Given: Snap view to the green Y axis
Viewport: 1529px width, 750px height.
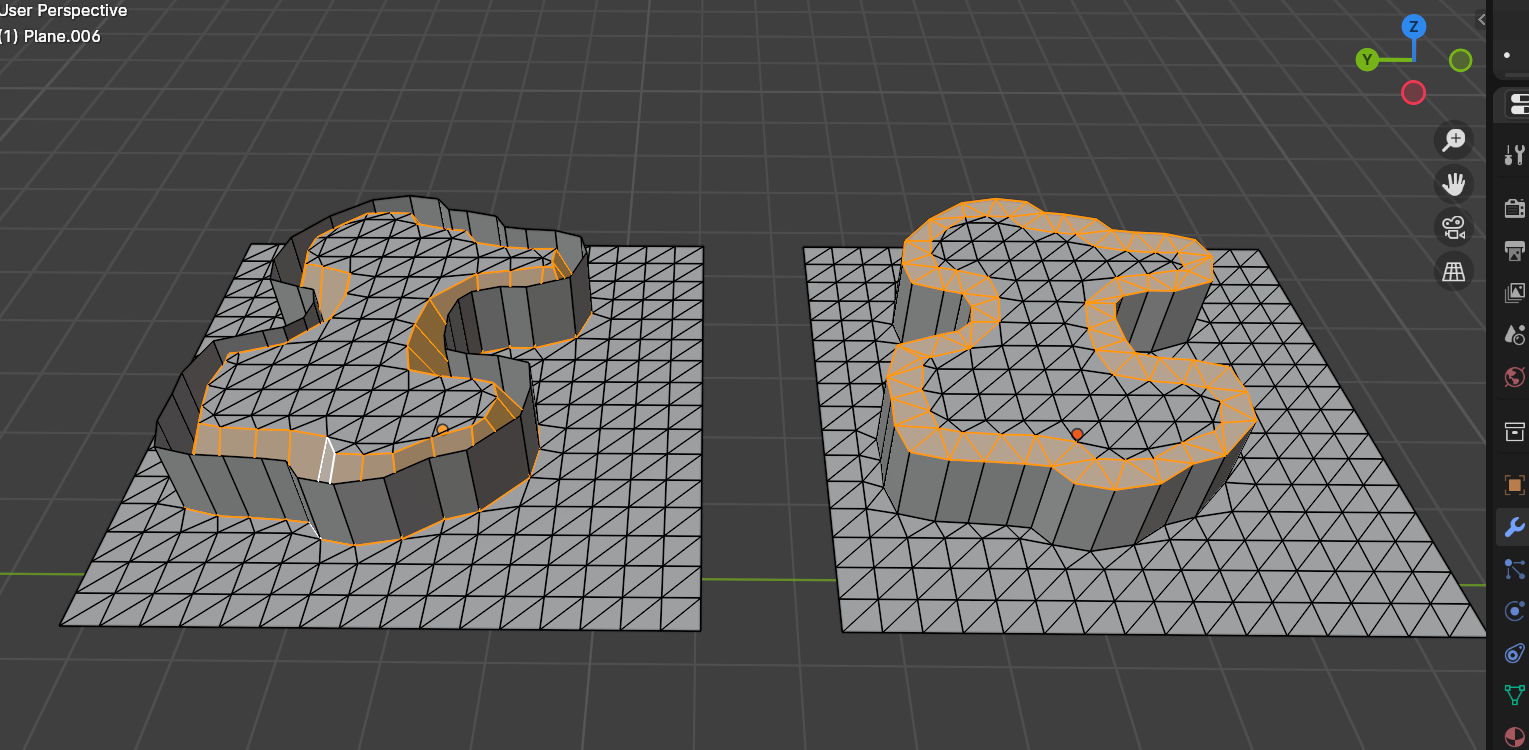Looking at the screenshot, I should [x=1367, y=60].
